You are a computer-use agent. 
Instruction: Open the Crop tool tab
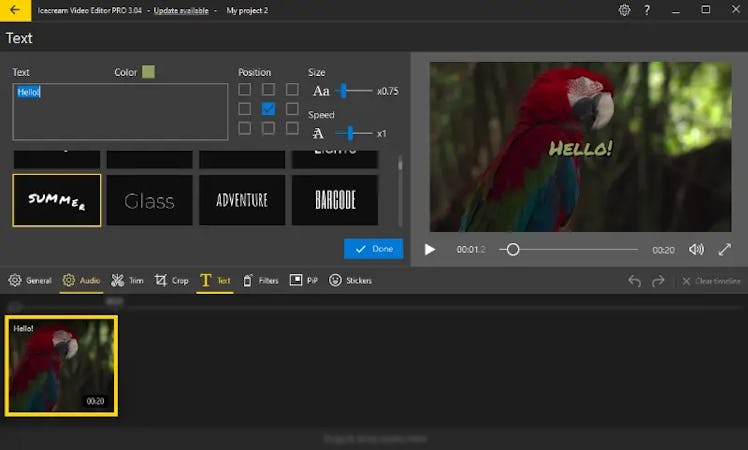pyautogui.click(x=172, y=281)
